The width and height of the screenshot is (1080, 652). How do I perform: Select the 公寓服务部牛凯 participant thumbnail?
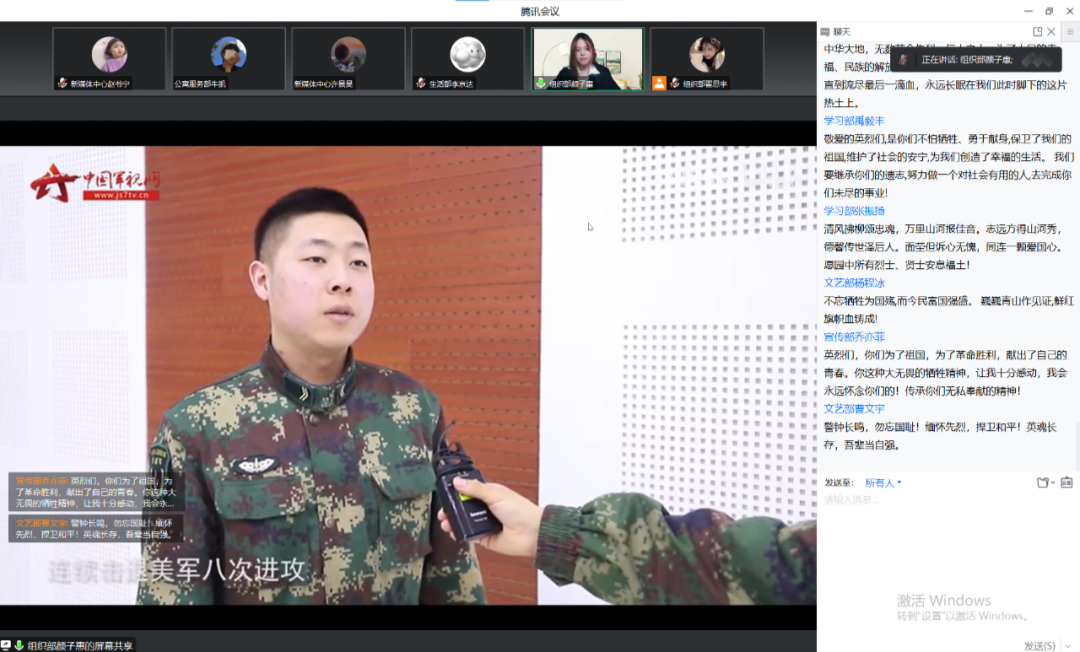(229, 59)
